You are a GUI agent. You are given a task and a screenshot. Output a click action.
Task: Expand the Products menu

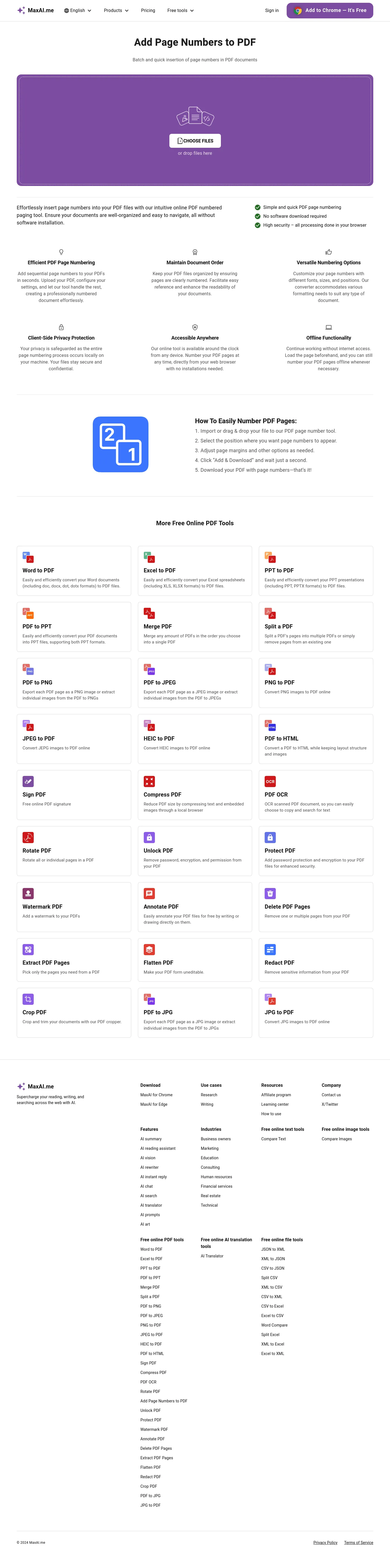coord(116,10)
